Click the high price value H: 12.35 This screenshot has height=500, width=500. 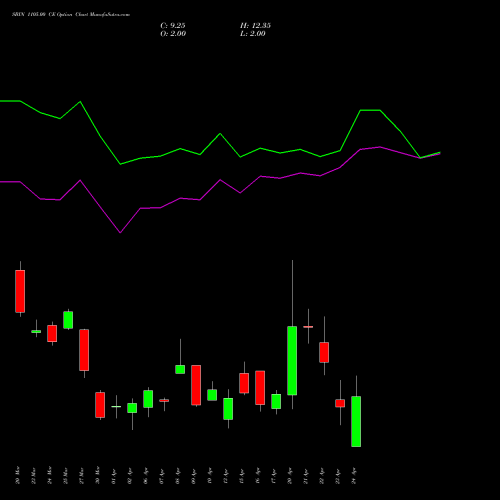point(255,26)
